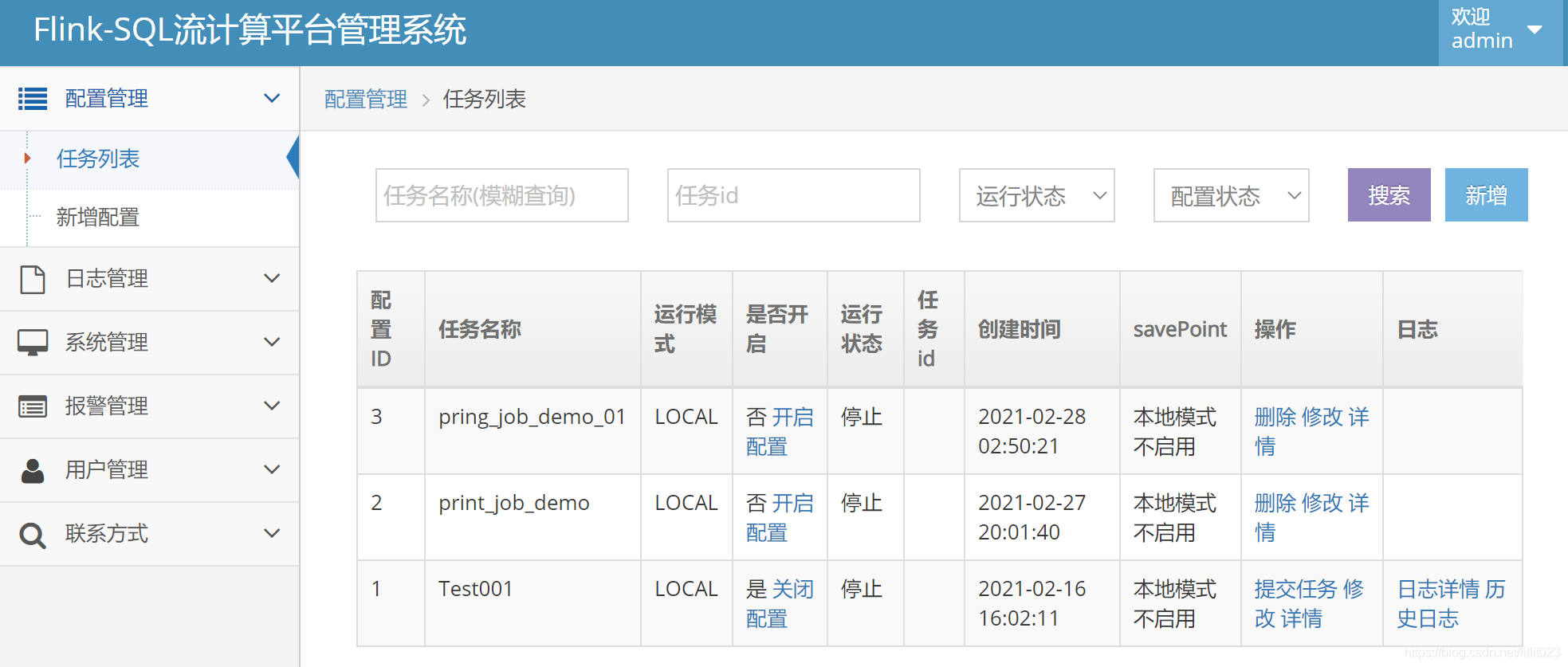
Task: Collapse the 配置管理 menu chevron
Action: coord(272,99)
